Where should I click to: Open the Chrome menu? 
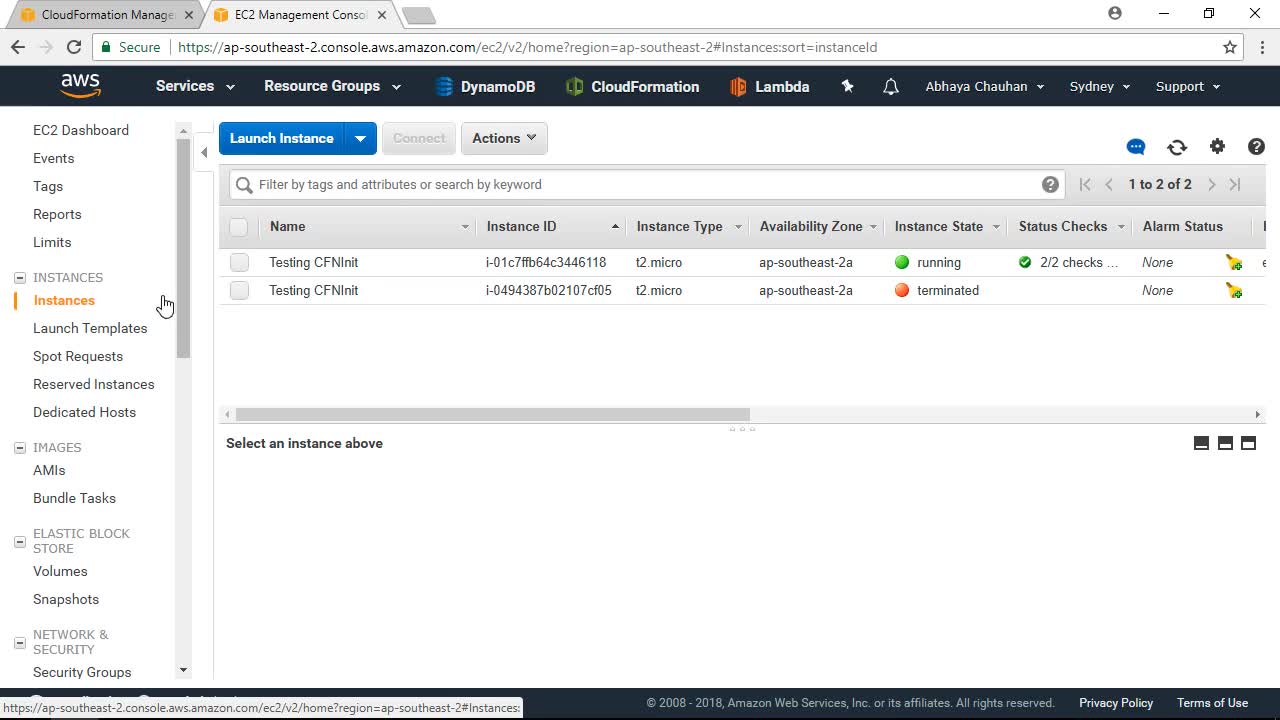1263,47
